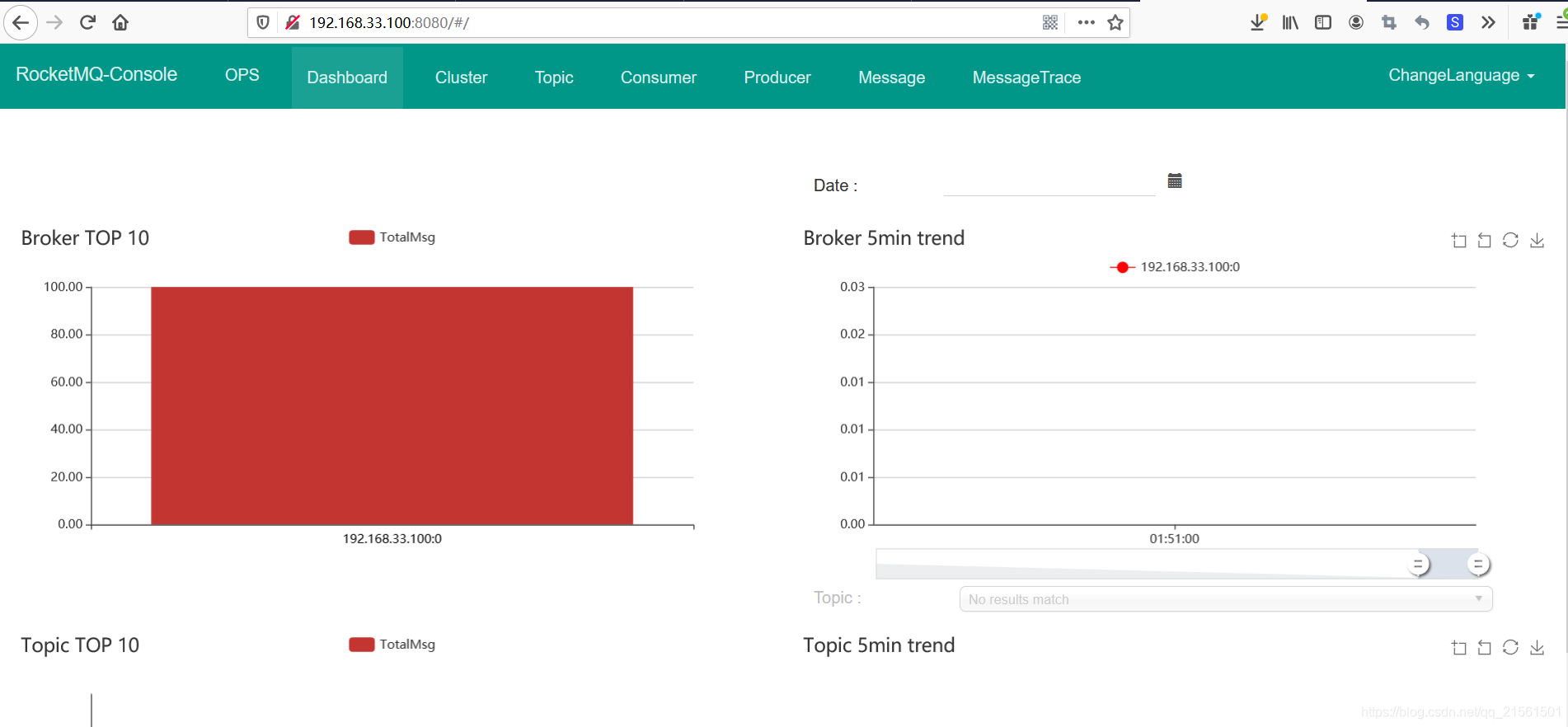Open the MessageTrace tab
Screen dimensions: 1568x727
pyautogui.click(x=1026, y=77)
